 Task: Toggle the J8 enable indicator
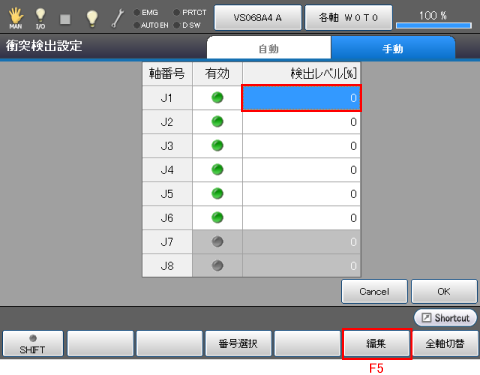[x=217, y=266]
